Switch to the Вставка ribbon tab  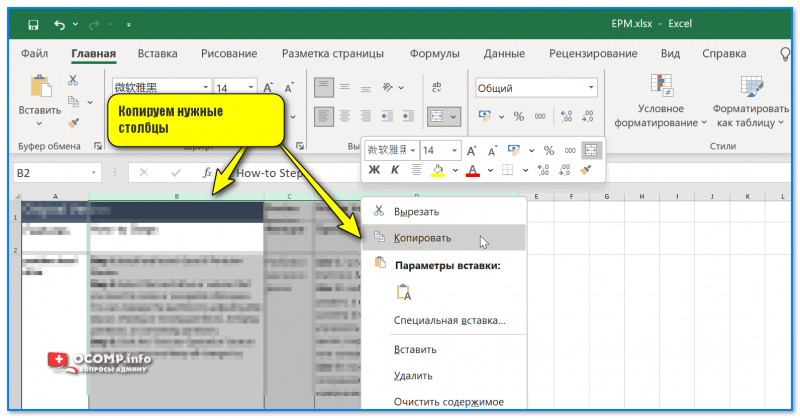pos(158,54)
